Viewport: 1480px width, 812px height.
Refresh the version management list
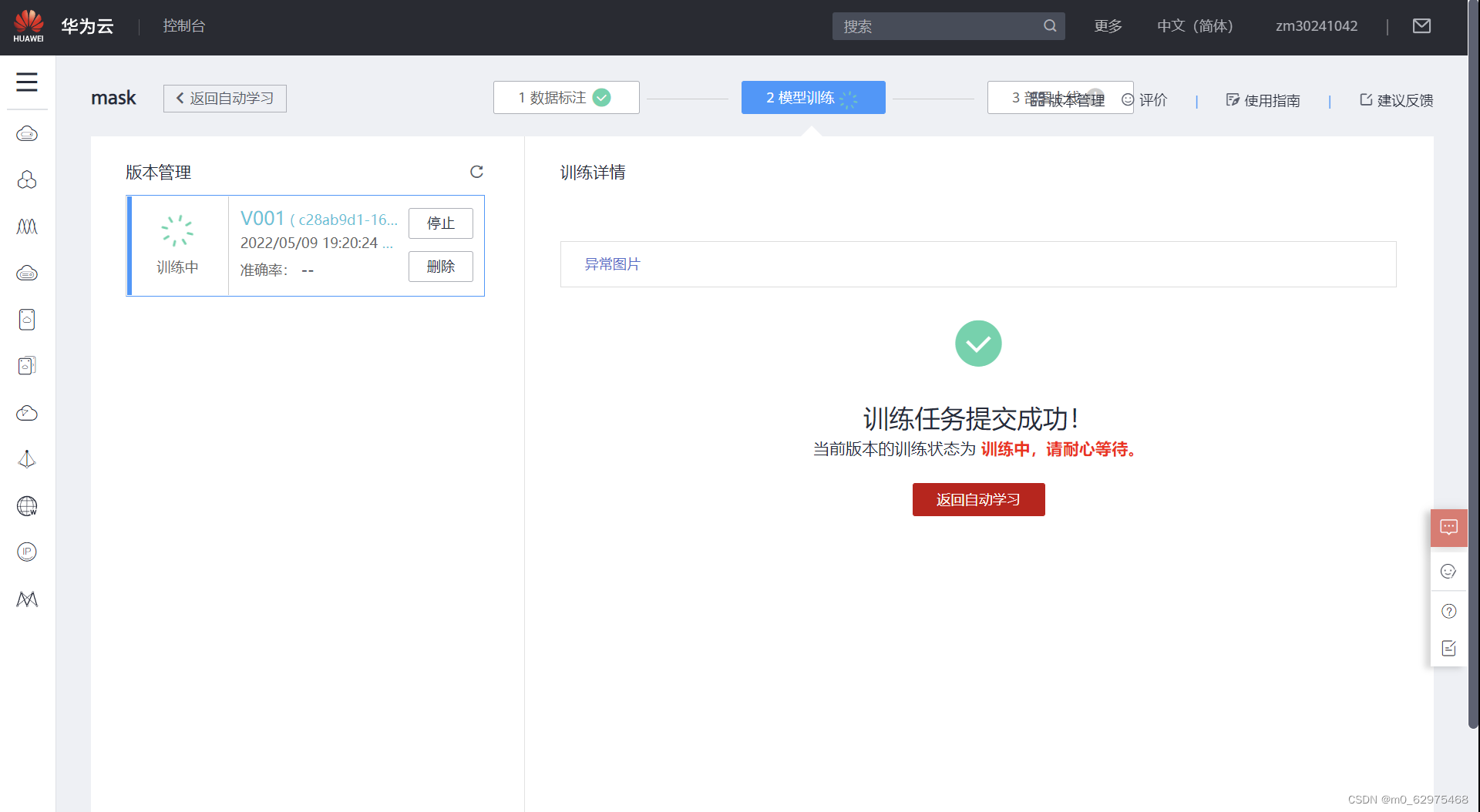[476, 172]
